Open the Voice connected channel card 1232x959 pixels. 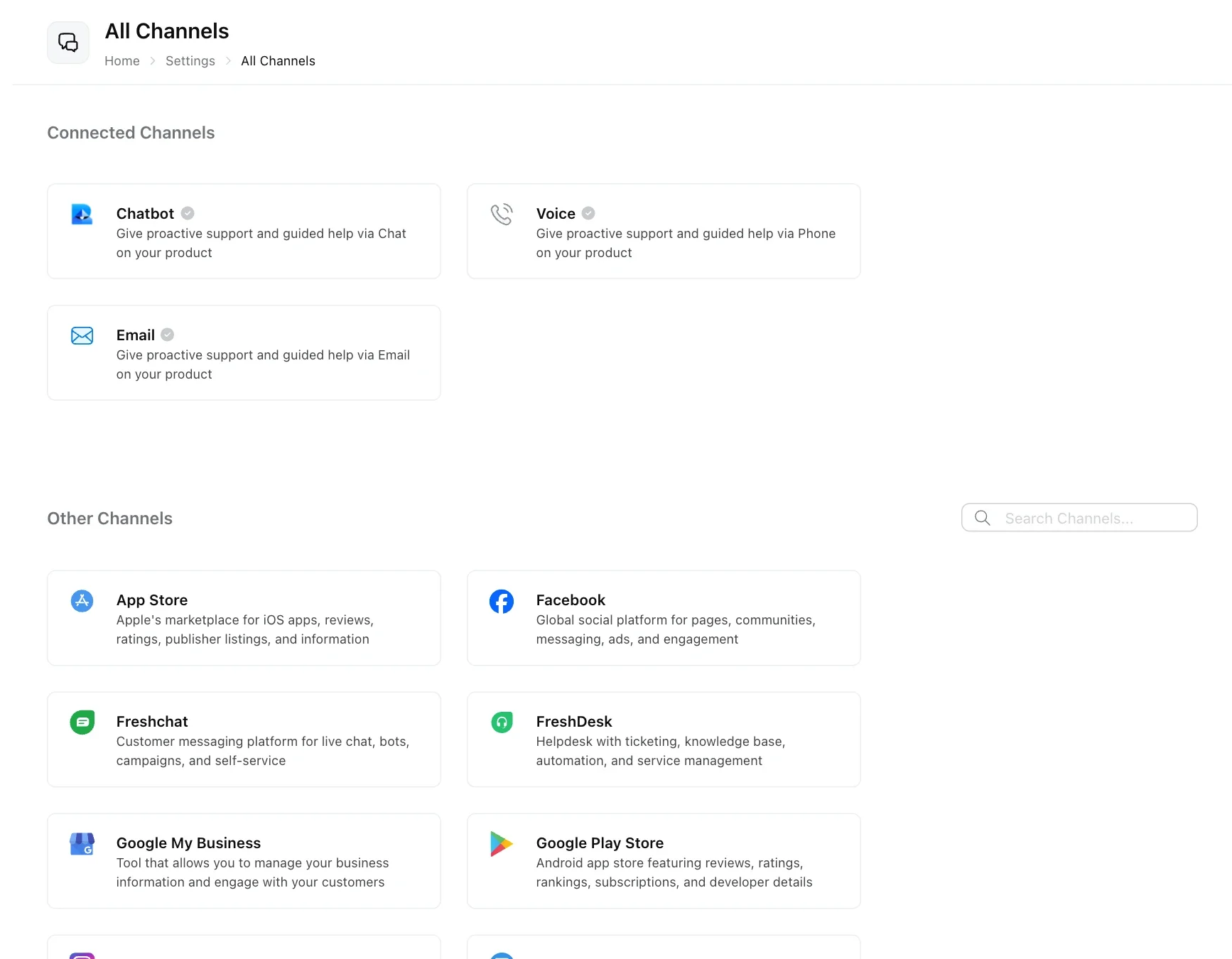664,232
